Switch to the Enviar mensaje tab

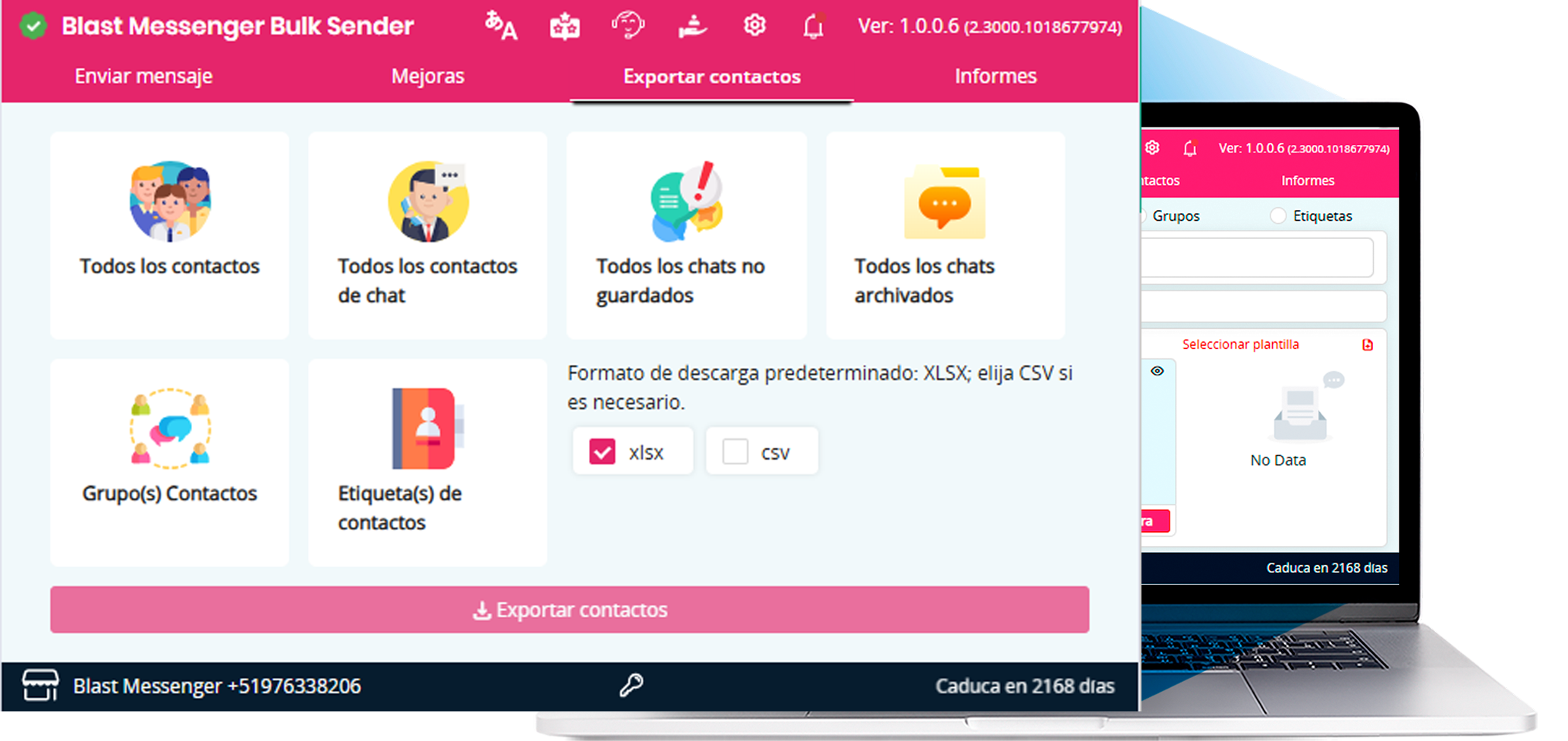(143, 77)
